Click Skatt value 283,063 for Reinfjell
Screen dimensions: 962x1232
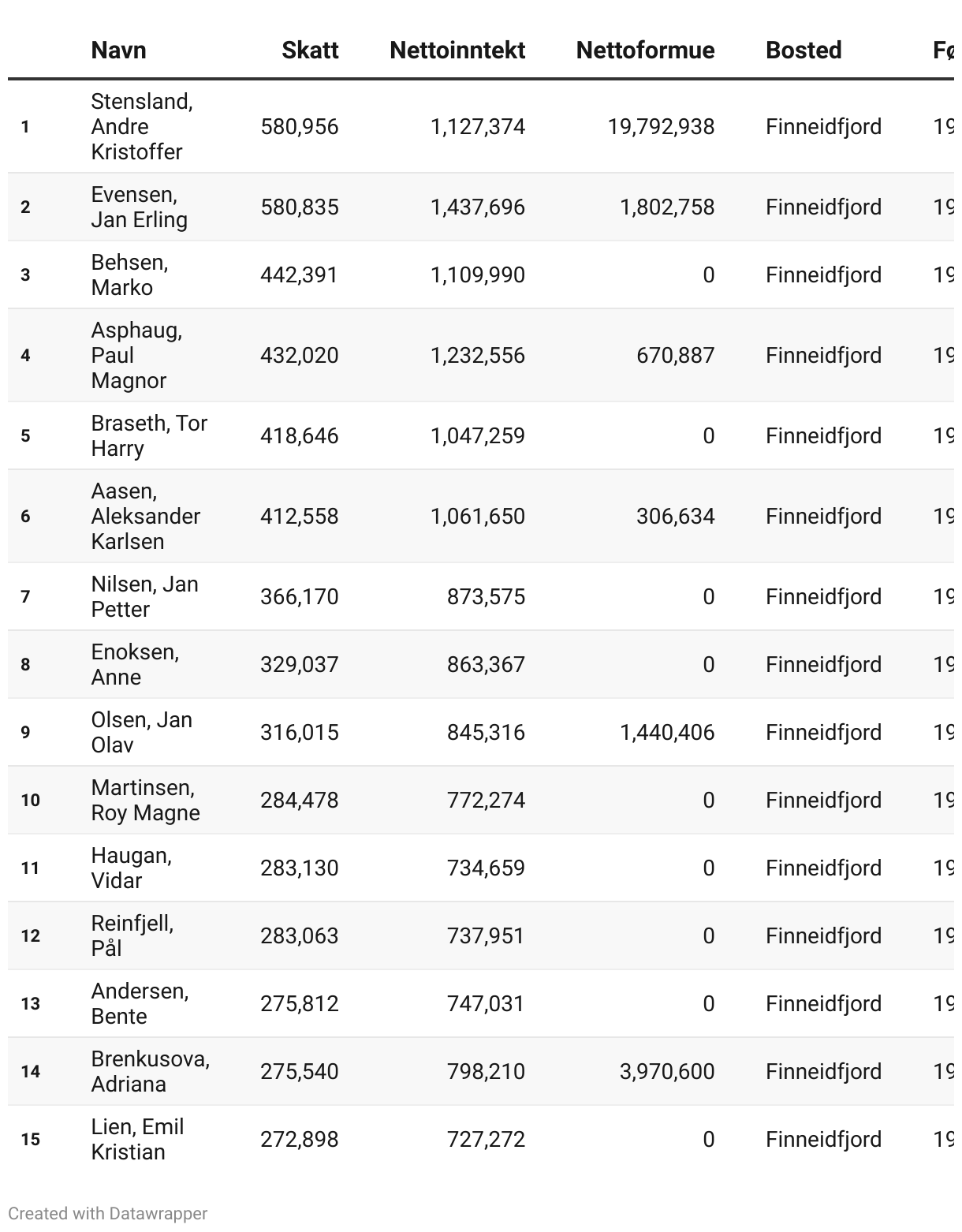tap(299, 935)
